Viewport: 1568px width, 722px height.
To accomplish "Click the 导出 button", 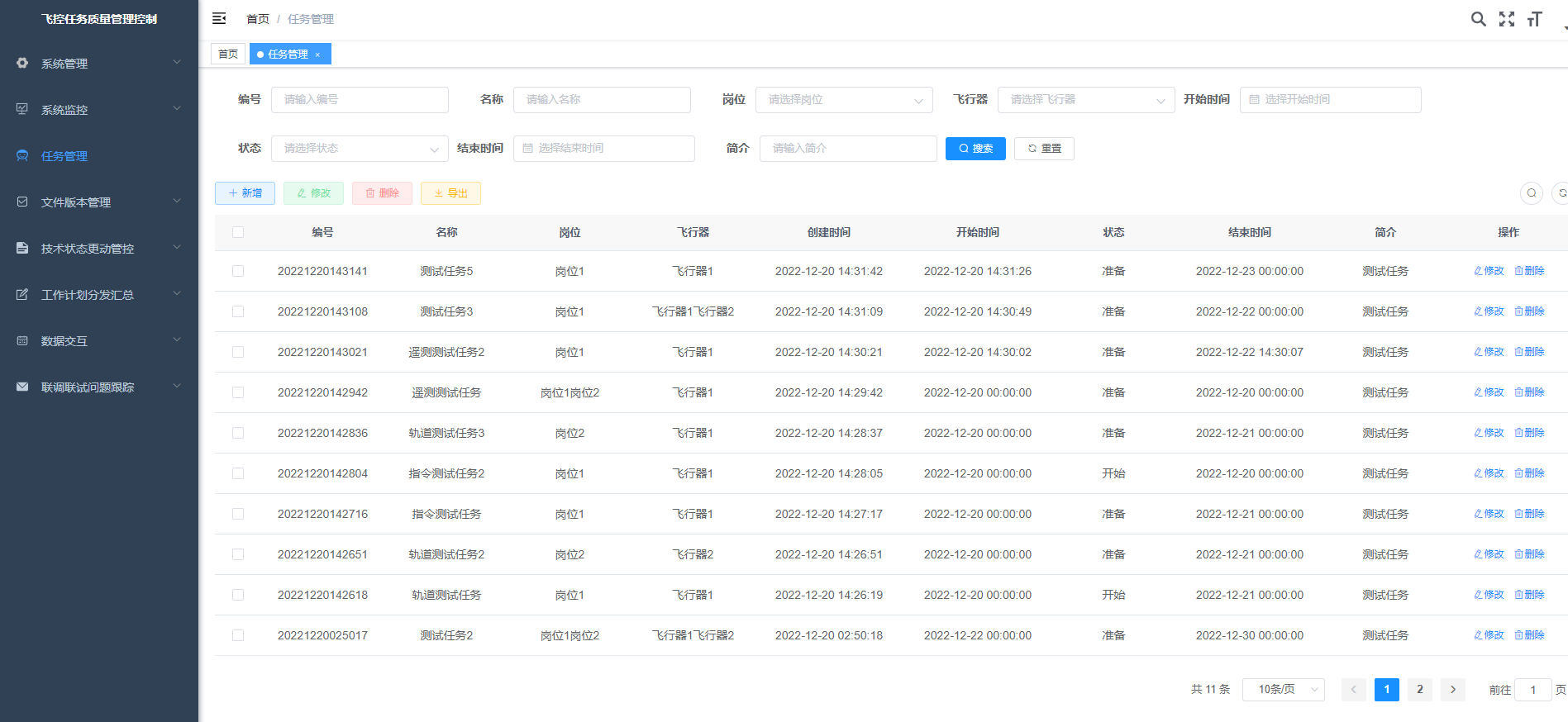I will 450,193.
